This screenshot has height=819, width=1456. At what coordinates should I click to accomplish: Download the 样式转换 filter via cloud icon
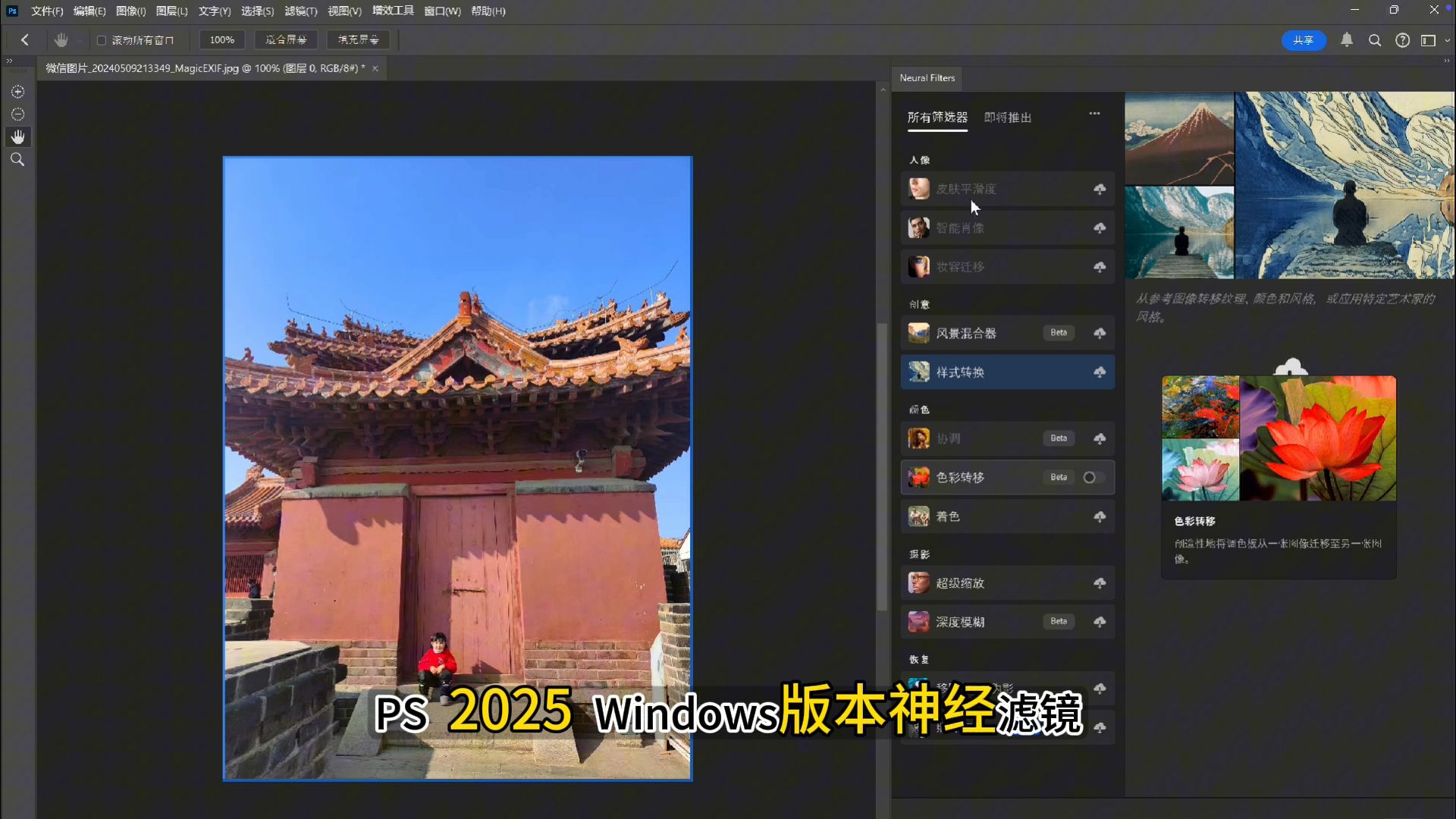1100,372
